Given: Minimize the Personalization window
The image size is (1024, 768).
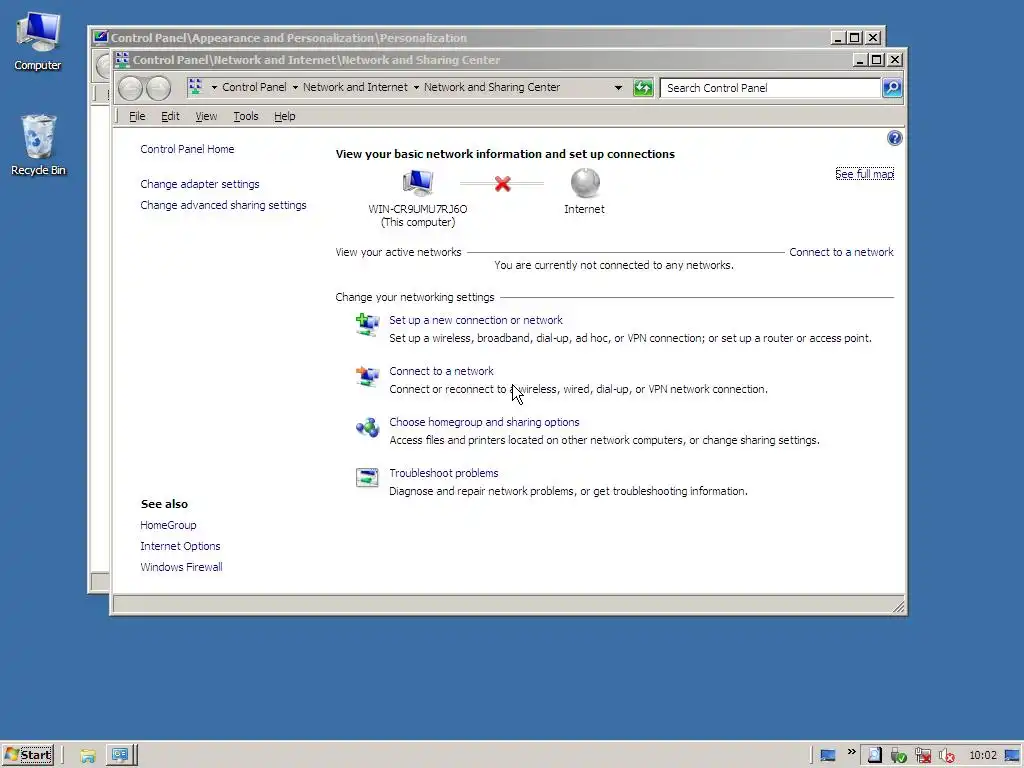Looking at the screenshot, I should pos(838,38).
